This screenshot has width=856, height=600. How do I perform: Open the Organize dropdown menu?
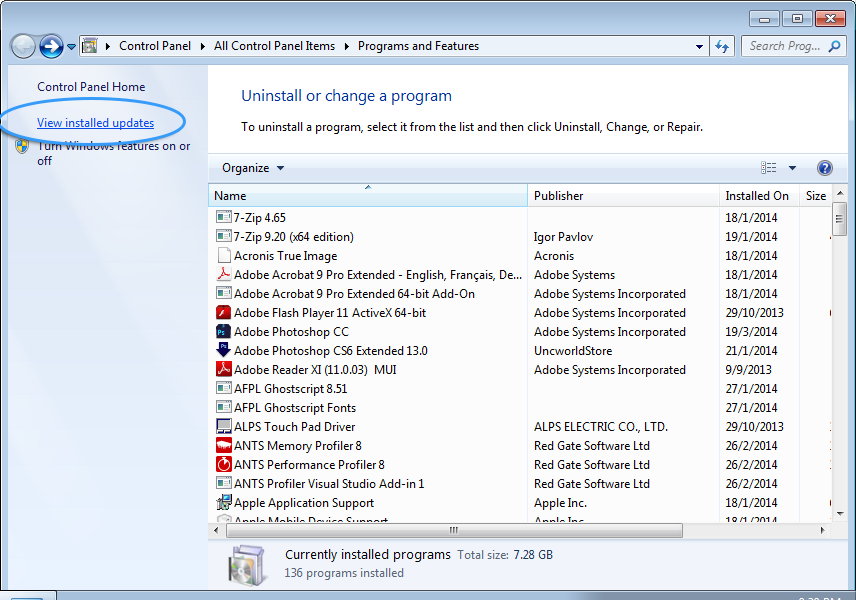[x=253, y=168]
